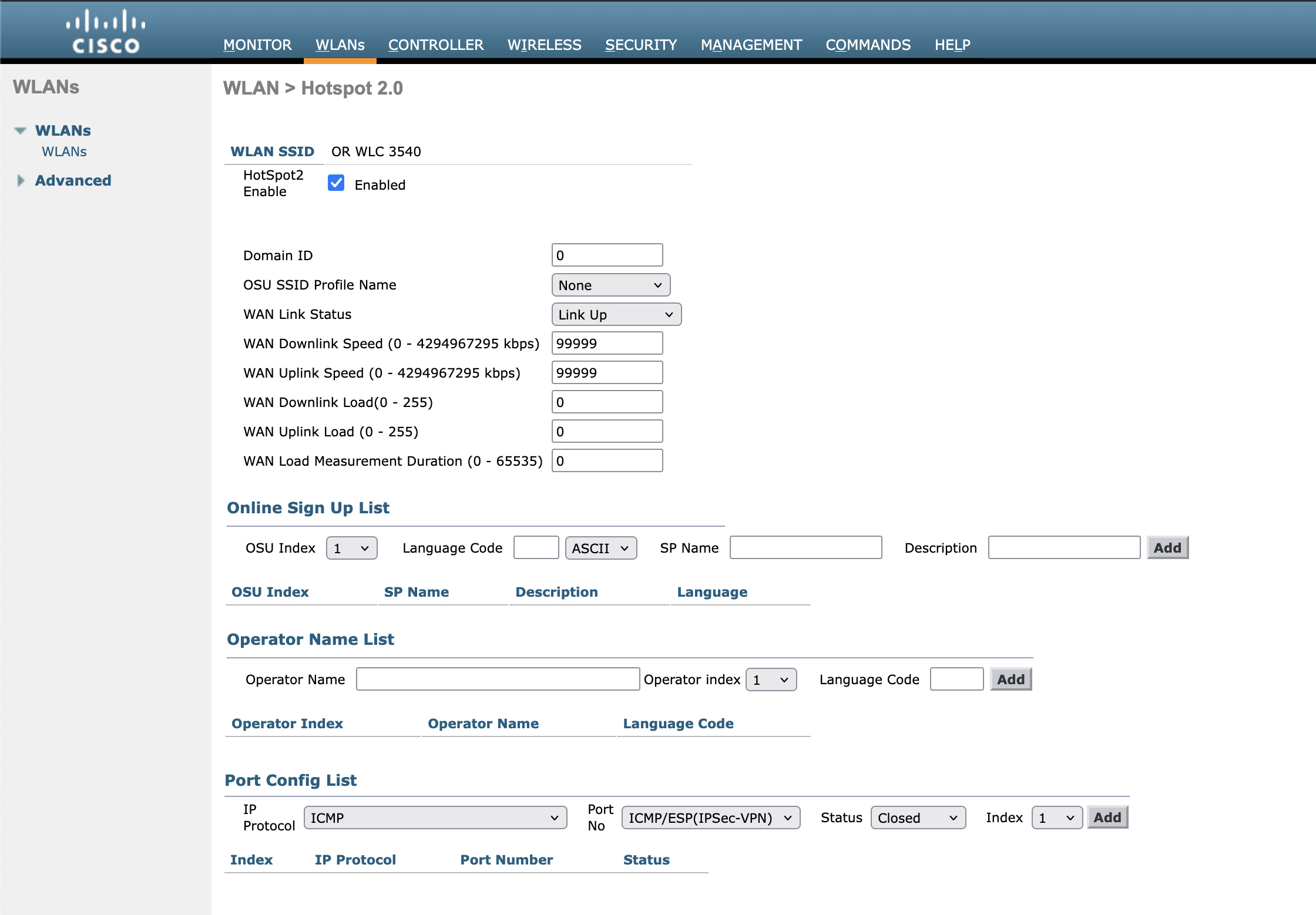Open the Port Config Index dropdown
This screenshot has height=915, width=1316.
click(1057, 818)
